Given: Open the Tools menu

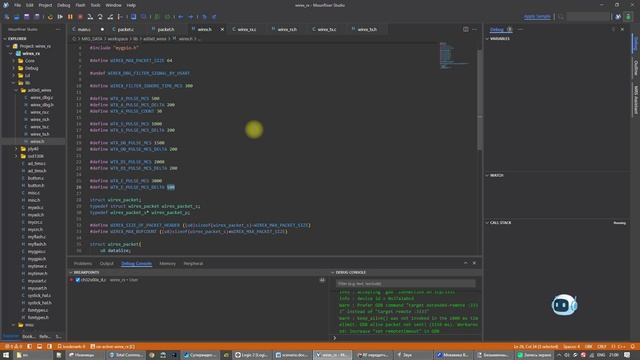Looking at the screenshot, I should pos(96,5).
